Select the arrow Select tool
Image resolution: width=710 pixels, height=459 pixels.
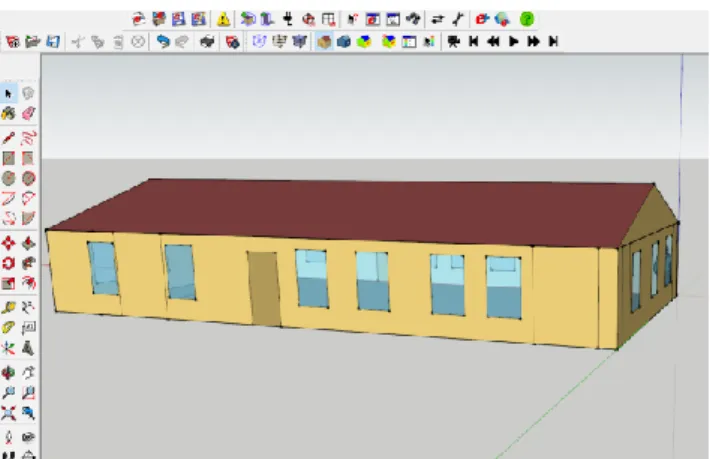click(8, 94)
